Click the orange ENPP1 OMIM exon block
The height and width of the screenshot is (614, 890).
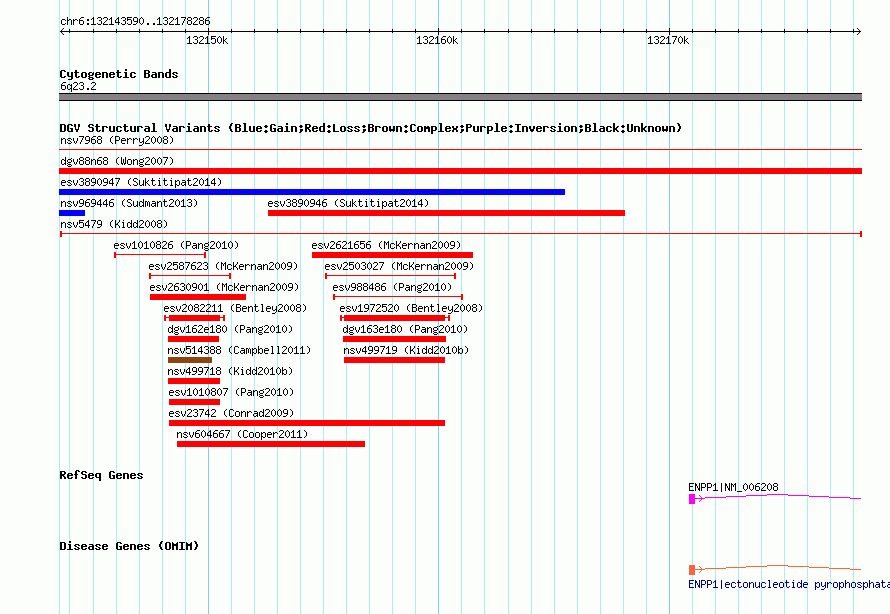pos(692,570)
